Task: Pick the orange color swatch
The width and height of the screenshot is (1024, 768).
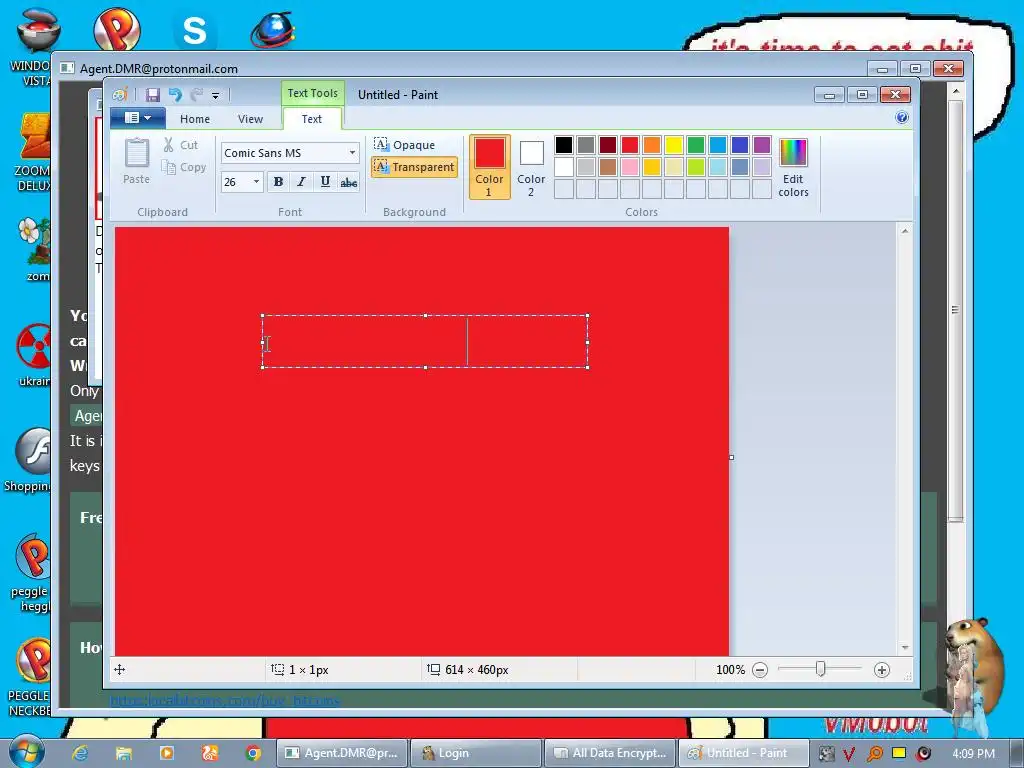Action: [652, 144]
